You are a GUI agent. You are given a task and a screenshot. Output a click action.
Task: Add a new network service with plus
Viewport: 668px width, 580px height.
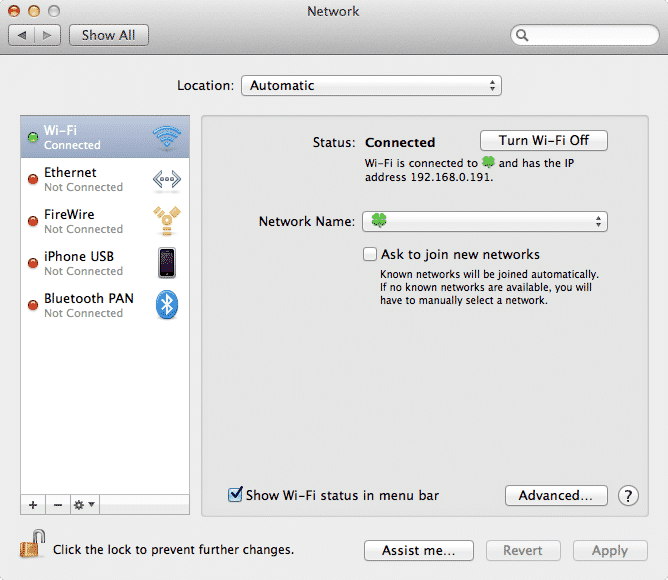click(33, 504)
